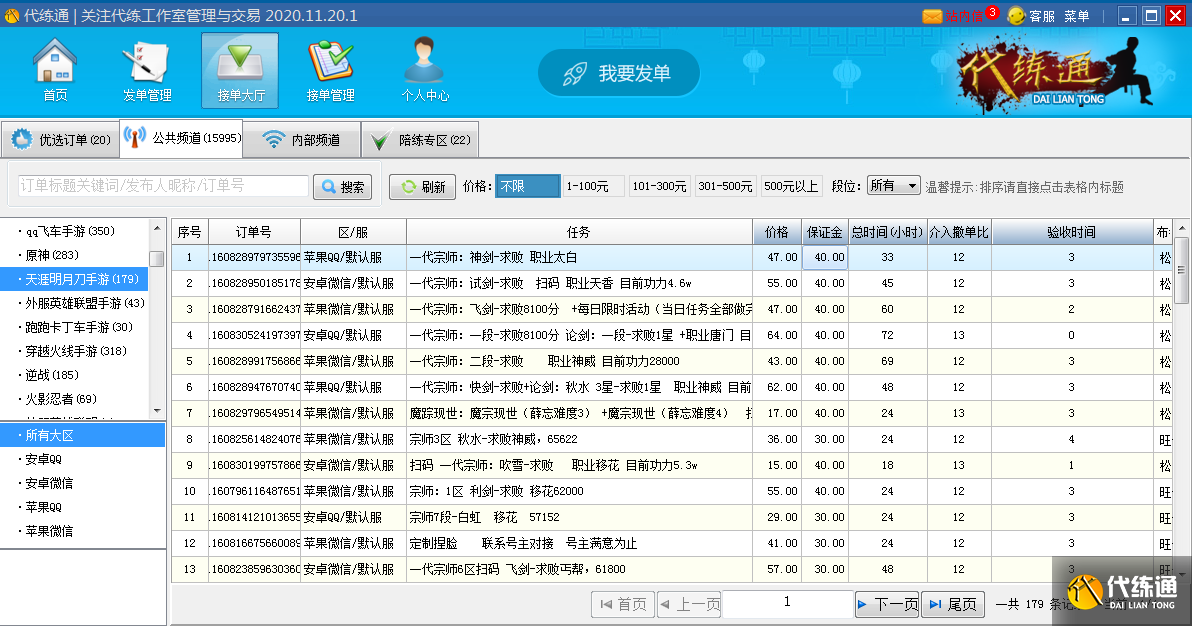Select the 不限 price filter

pyautogui.click(x=527, y=186)
